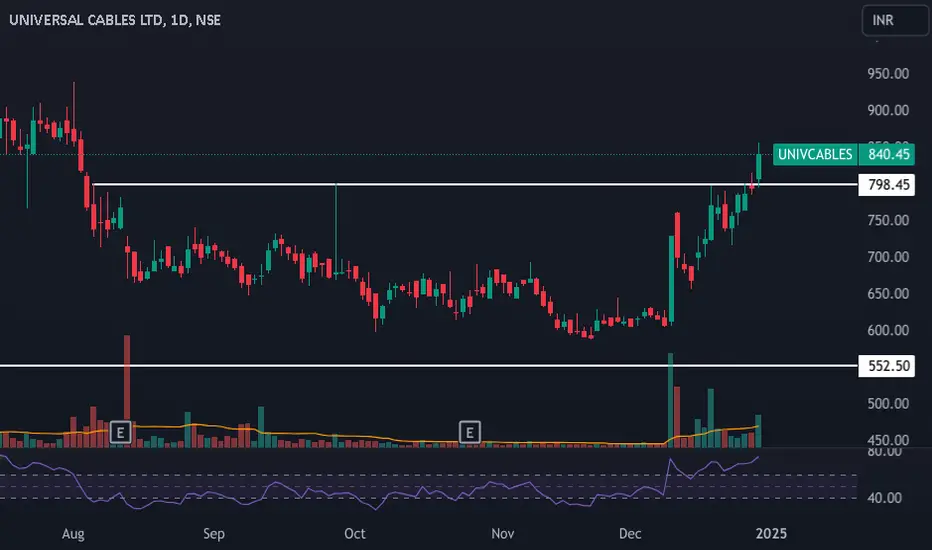Click the 600.00 price axis value
Screen dimensions: 932x550
click(887, 331)
